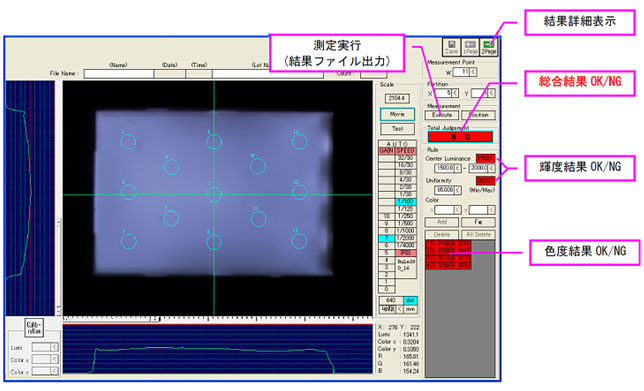Select shutter speed 1/125
This screenshot has width=644, height=391.
point(405,209)
